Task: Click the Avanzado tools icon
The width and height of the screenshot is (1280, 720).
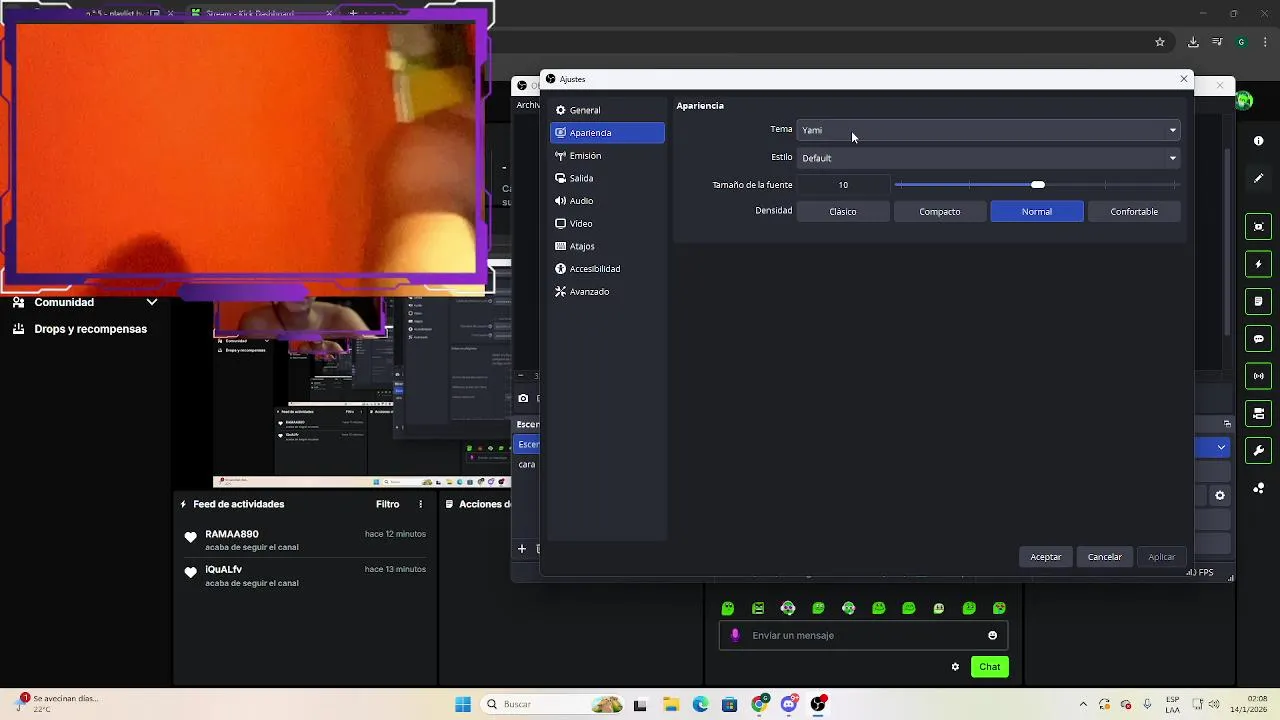Action: click(x=561, y=291)
